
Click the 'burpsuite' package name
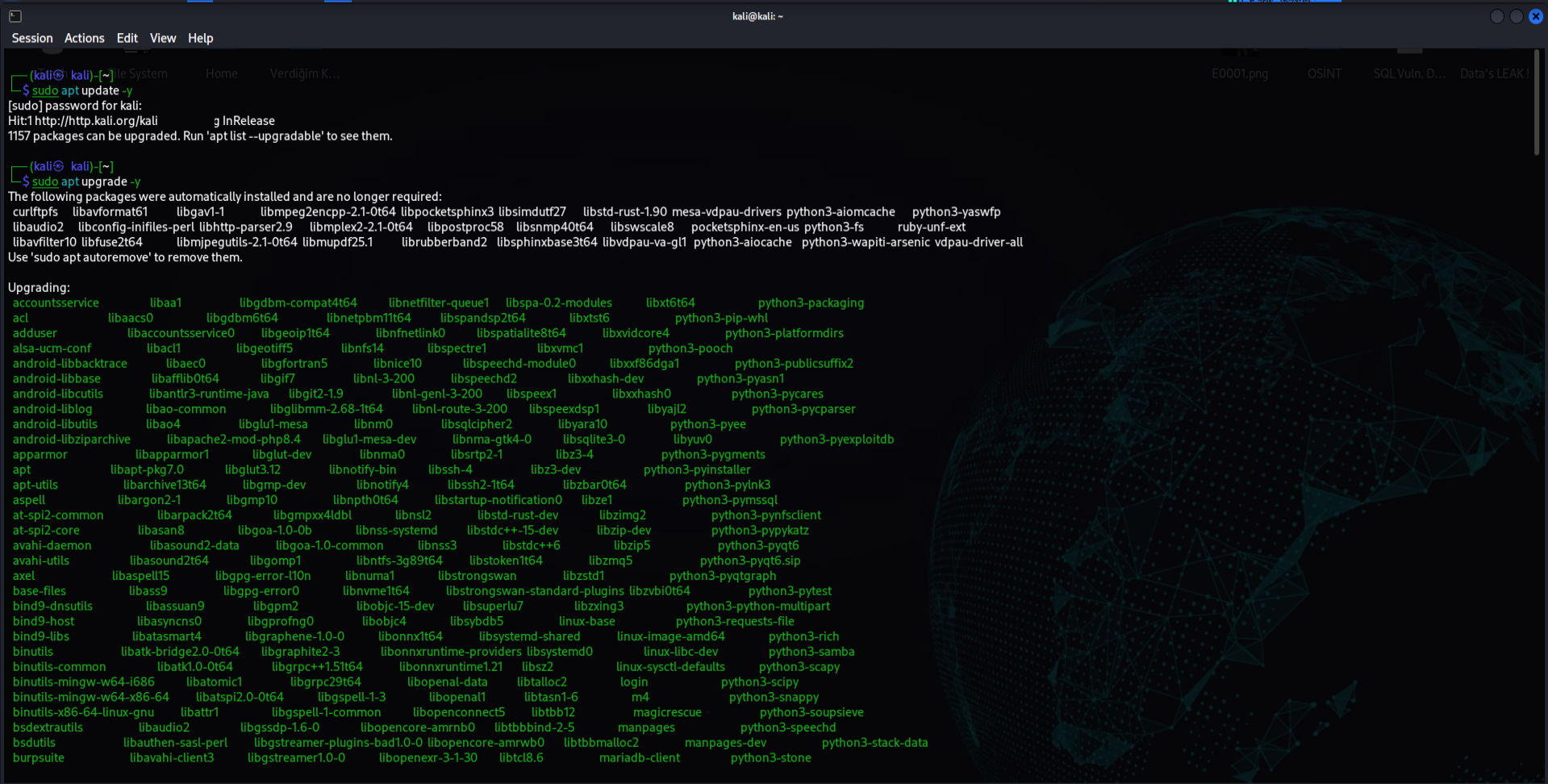pyautogui.click(x=39, y=757)
